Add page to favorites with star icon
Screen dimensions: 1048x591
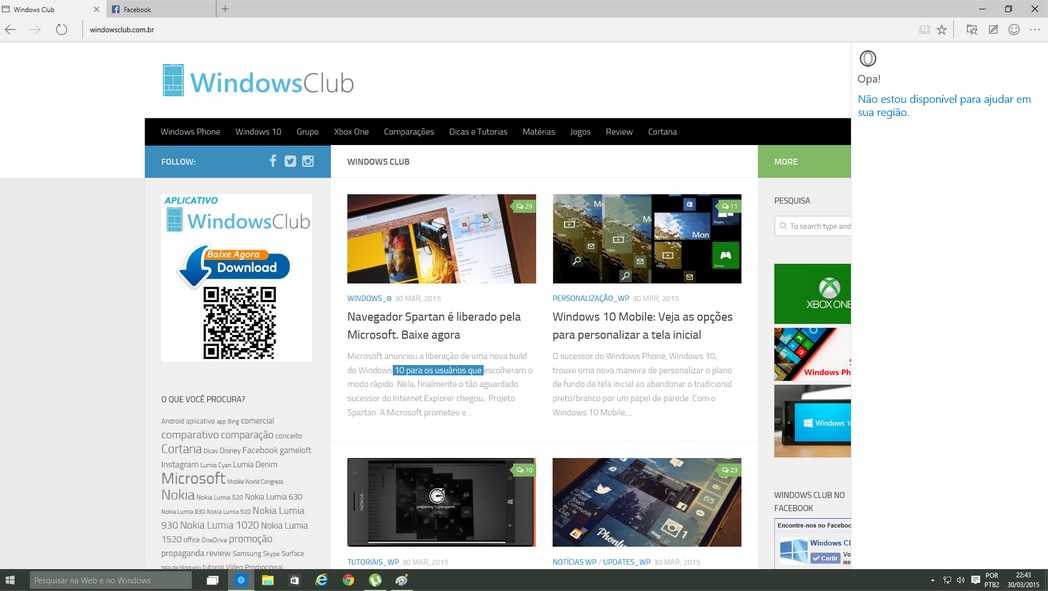click(x=941, y=30)
